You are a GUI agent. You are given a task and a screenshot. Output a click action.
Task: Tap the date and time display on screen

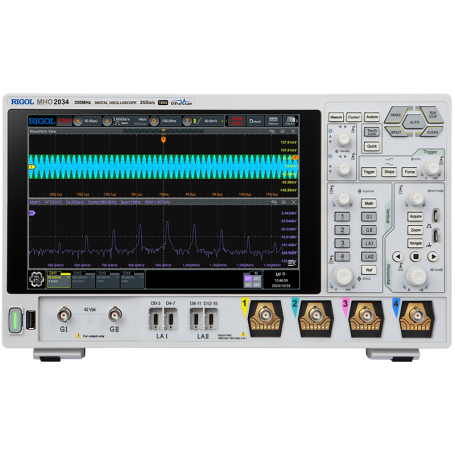click(281, 283)
